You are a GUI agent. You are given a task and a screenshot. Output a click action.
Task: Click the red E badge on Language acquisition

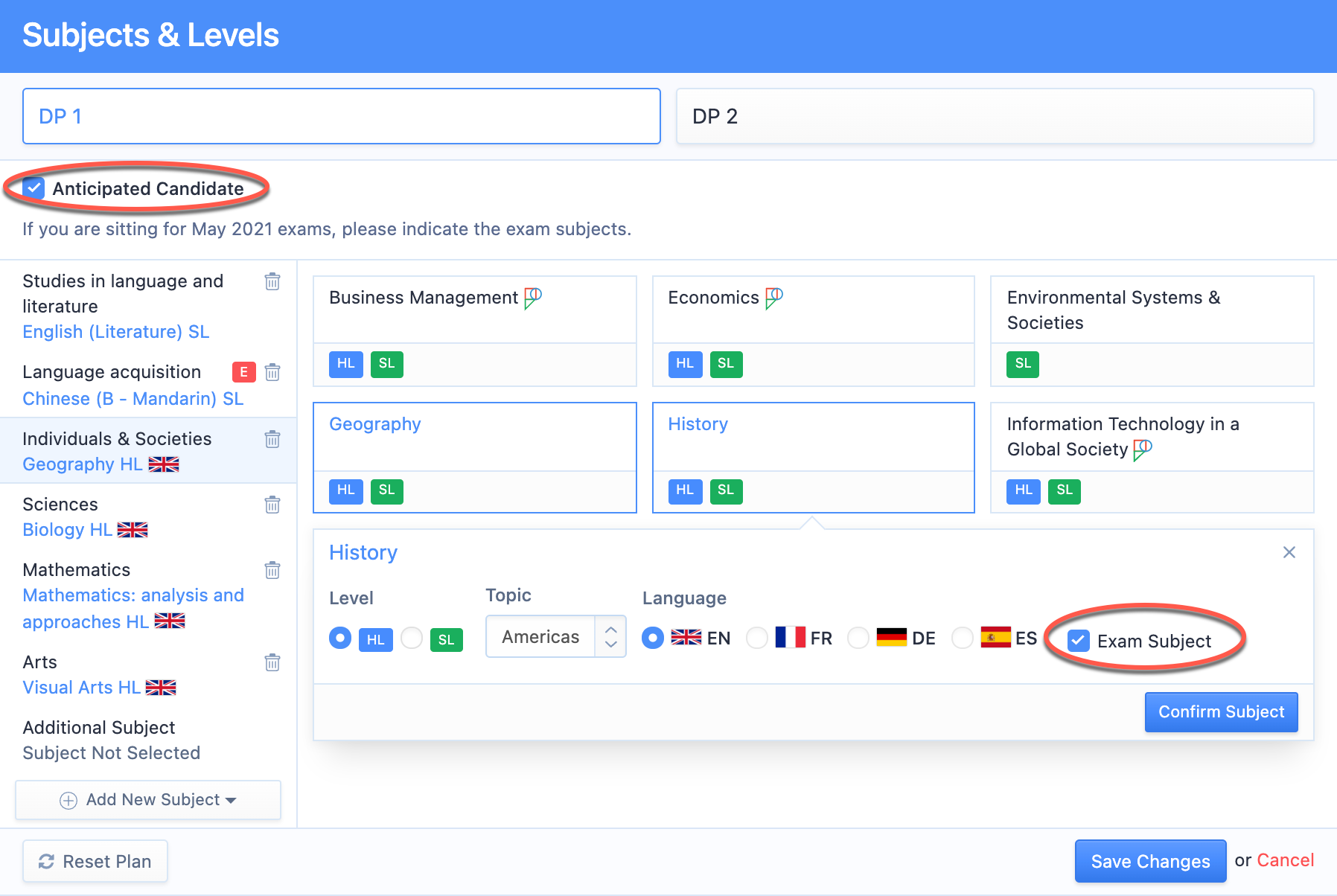pyautogui.click(x=243, y=372)
